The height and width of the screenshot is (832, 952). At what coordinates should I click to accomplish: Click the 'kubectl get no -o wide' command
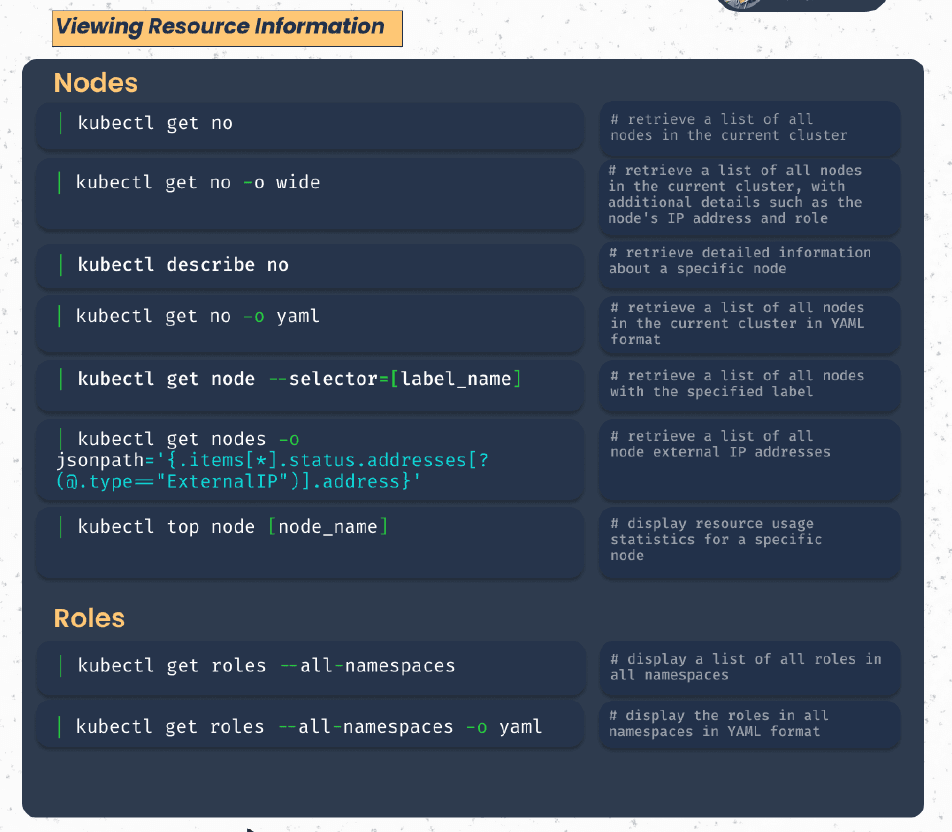(x=199, y=183)
